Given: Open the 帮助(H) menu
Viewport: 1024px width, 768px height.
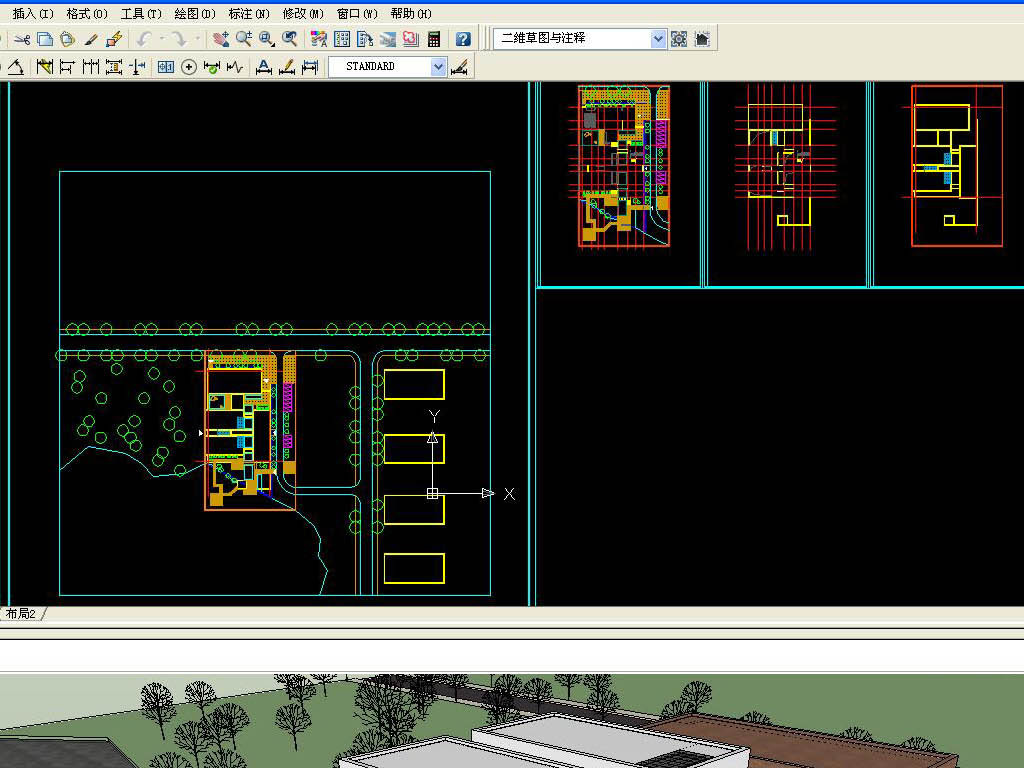Looking at the screenshot, I should [410, 14].
